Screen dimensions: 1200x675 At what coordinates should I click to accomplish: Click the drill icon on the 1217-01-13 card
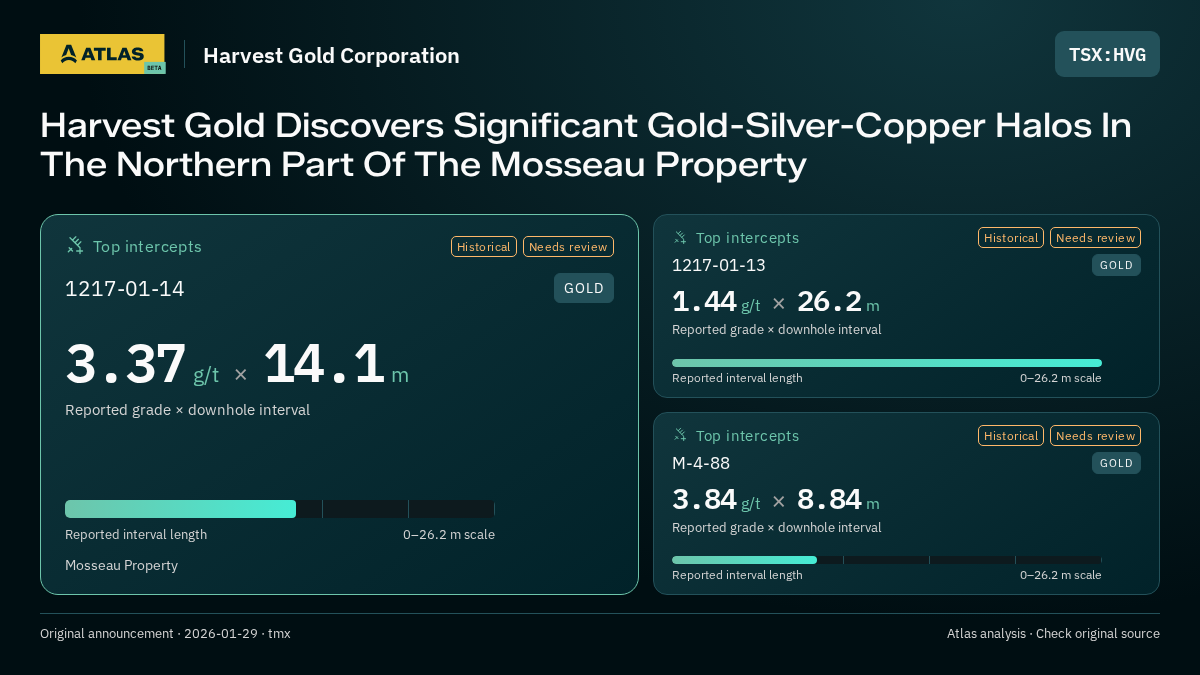(x=680, y=238)
